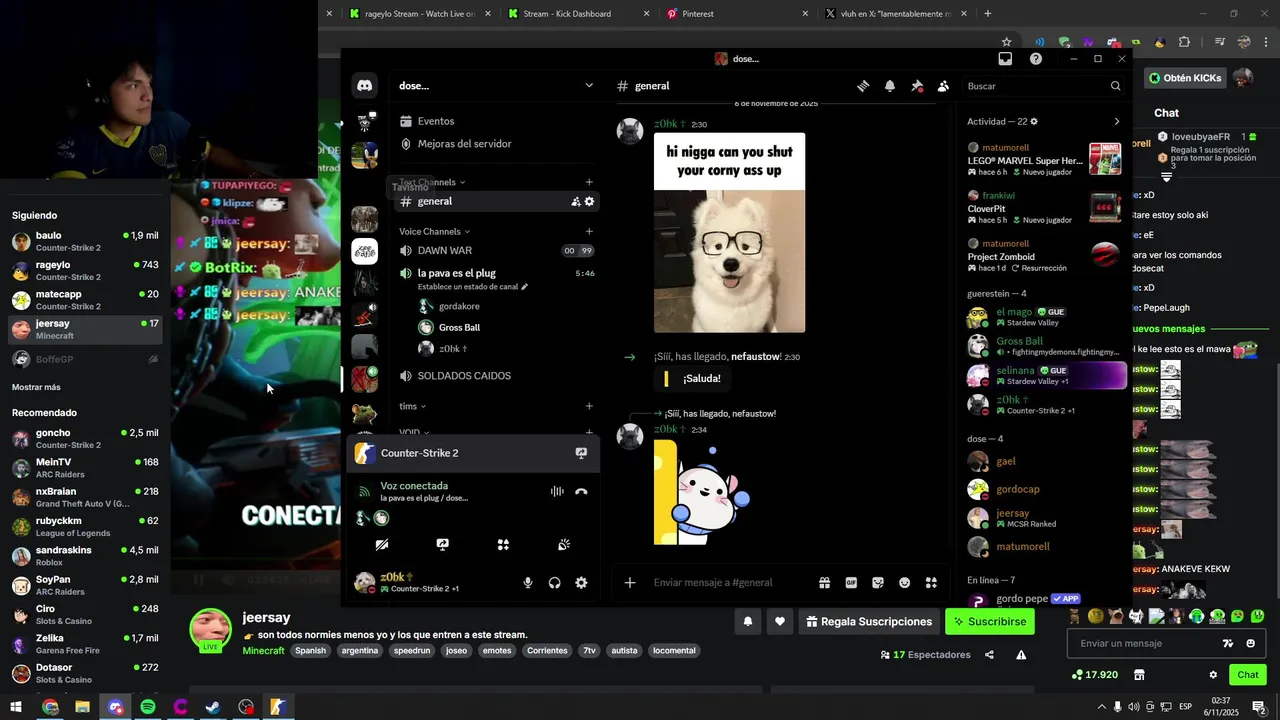Stream Counter-Strike 2 from Discord panel
This screenshot has width=1280, height=720.
(x=581, y=453)
